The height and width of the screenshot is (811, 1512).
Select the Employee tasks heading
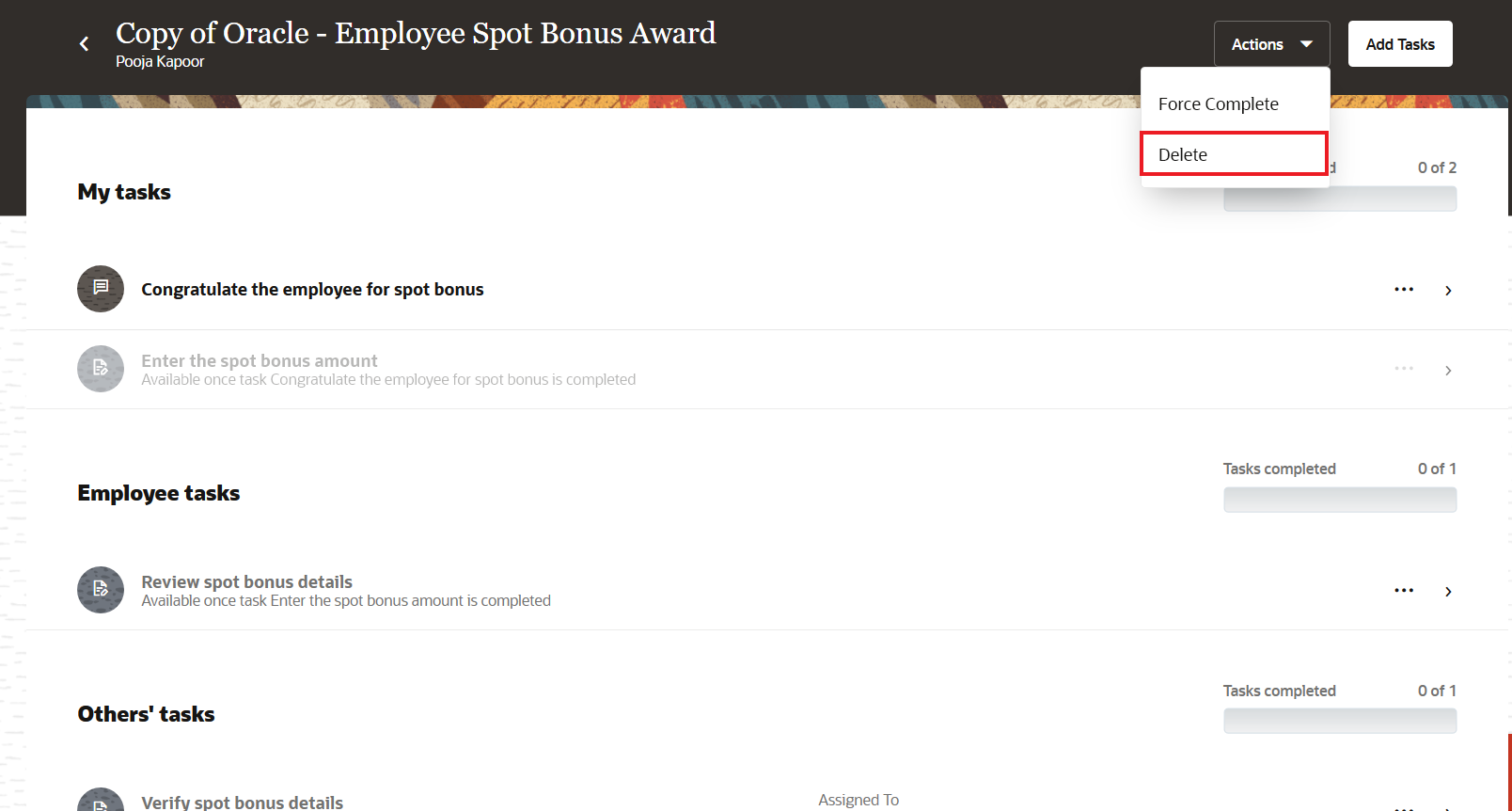point(159,493)
